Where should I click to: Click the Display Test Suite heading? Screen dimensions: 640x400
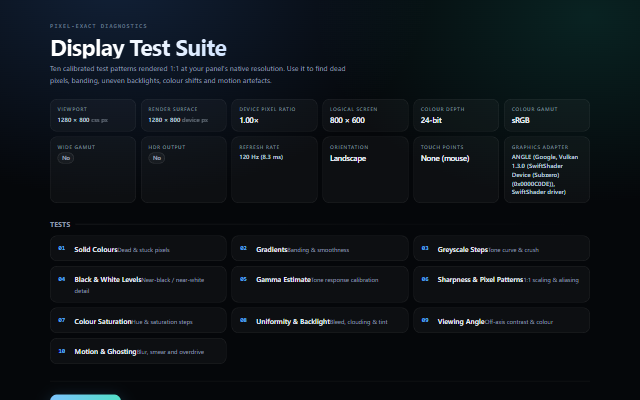[138, 48]
